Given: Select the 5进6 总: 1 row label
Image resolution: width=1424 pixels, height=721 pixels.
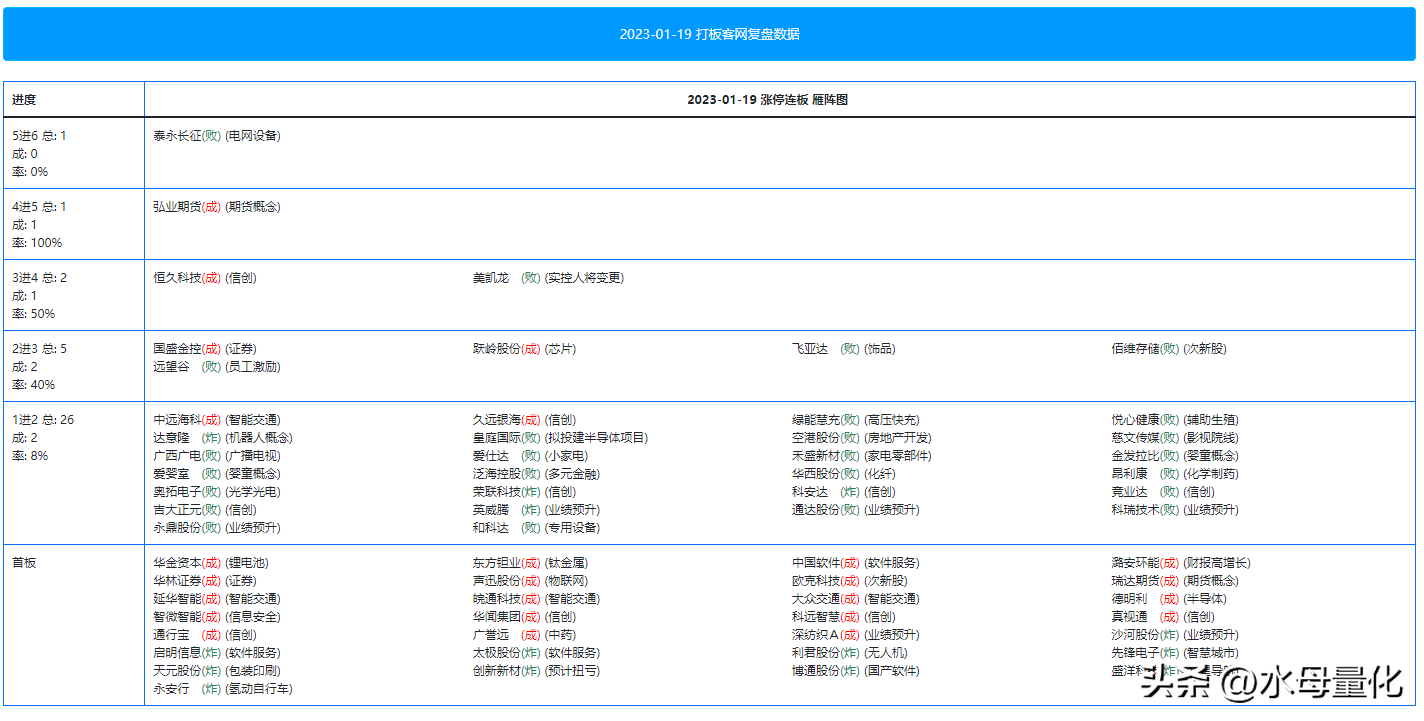Looking at the screenshot, I should pyautogui.click(x=39, y=136).
